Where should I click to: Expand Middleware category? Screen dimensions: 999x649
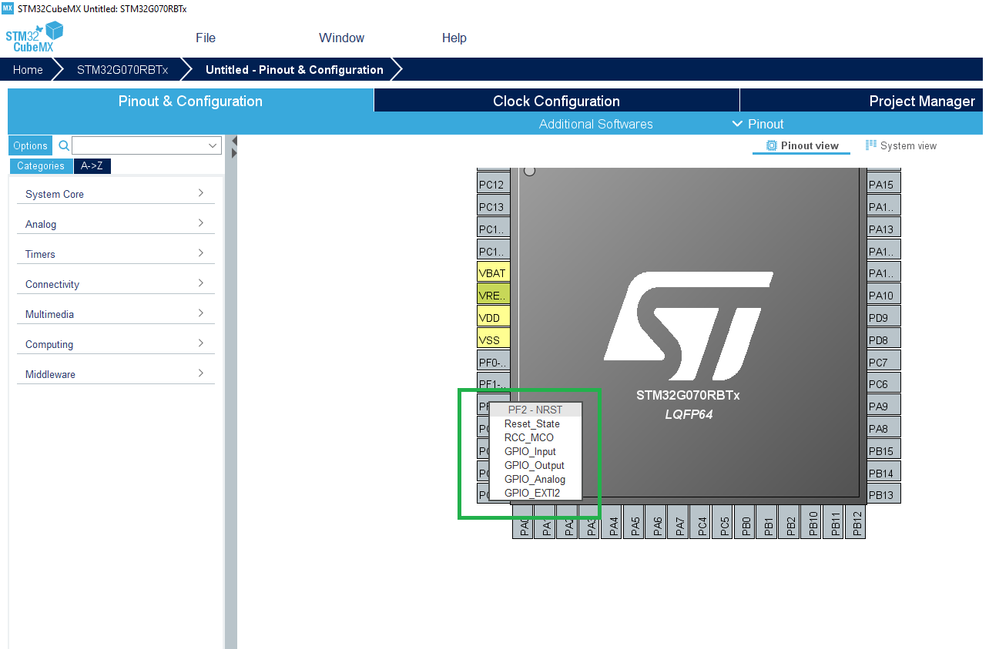[115, 373]
